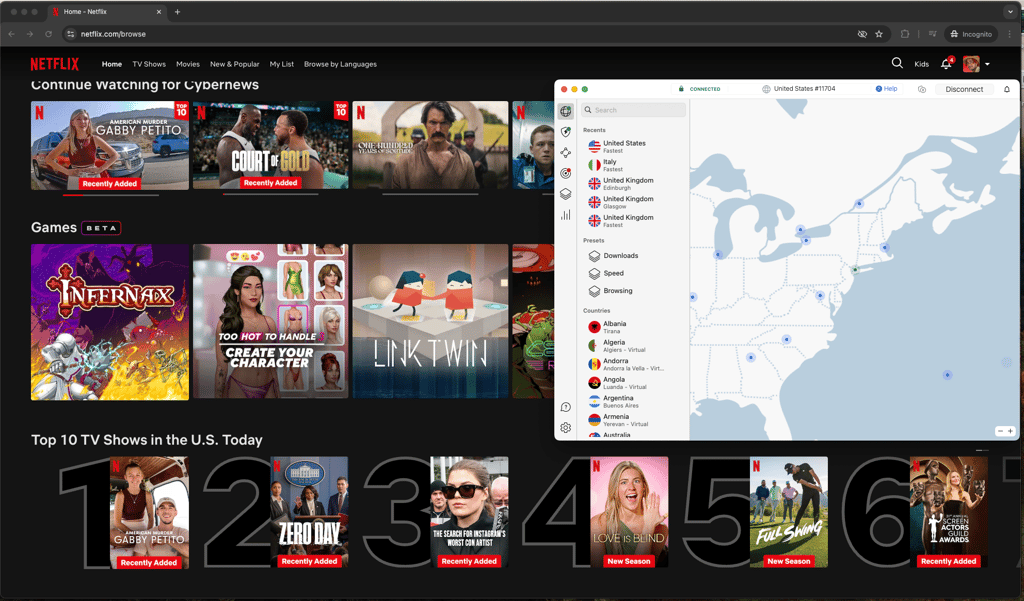Open VPN settings gear icon

[566, 428]
